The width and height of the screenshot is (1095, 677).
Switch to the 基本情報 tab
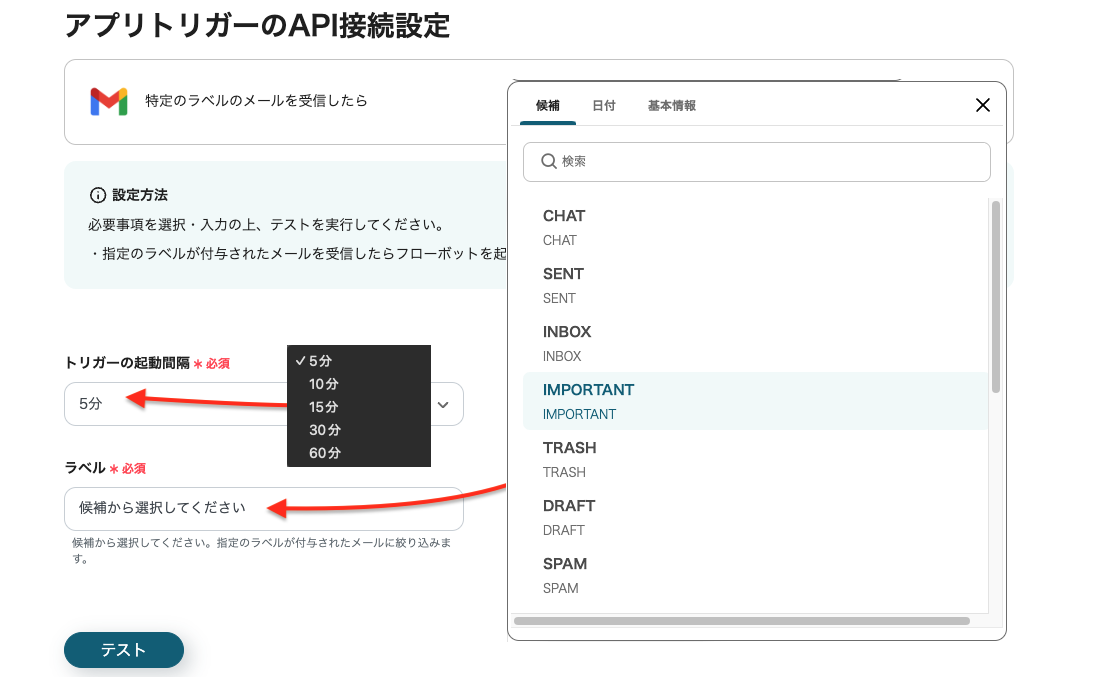(671, 105)
